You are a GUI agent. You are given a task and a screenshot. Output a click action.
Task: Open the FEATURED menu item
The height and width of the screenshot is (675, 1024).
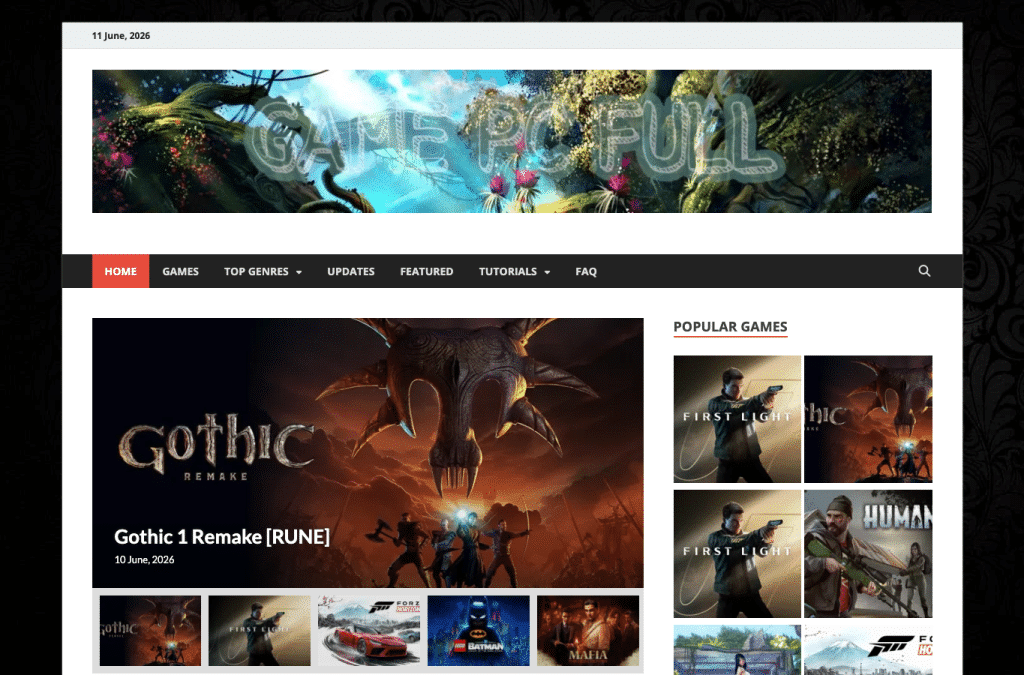pyautogui.click(x=426, y=271)
